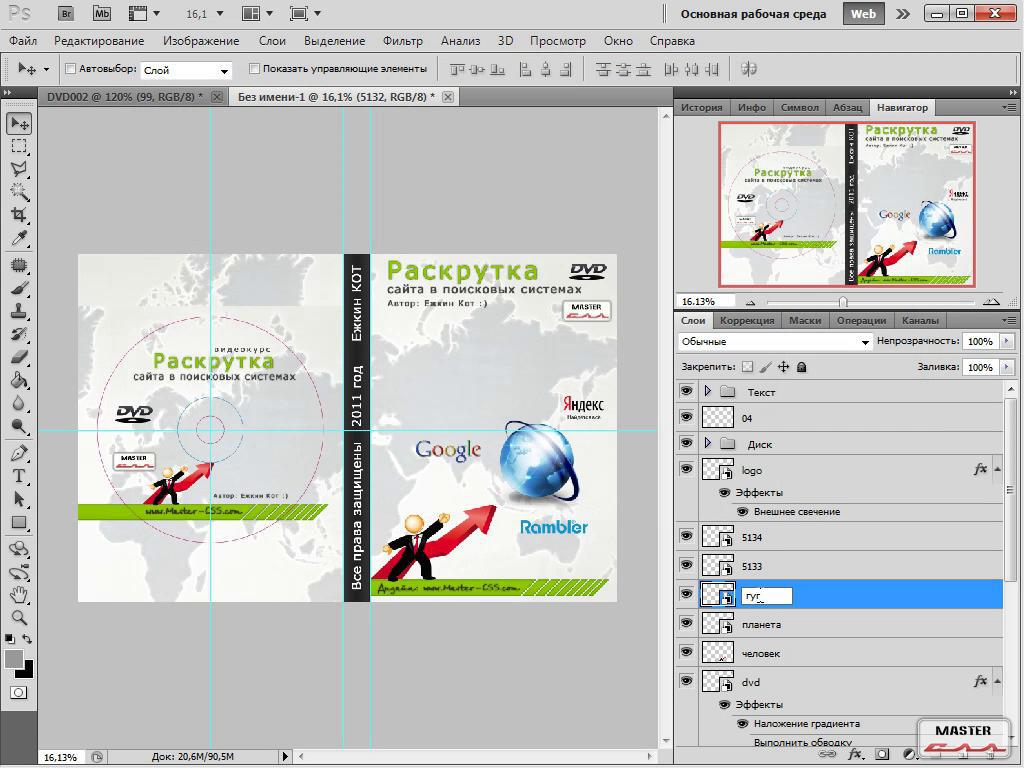1024x768 pixels.
Task: Launch Adobe Bridge from top bar
Action: pyautogui.click(x=66, y=14)
